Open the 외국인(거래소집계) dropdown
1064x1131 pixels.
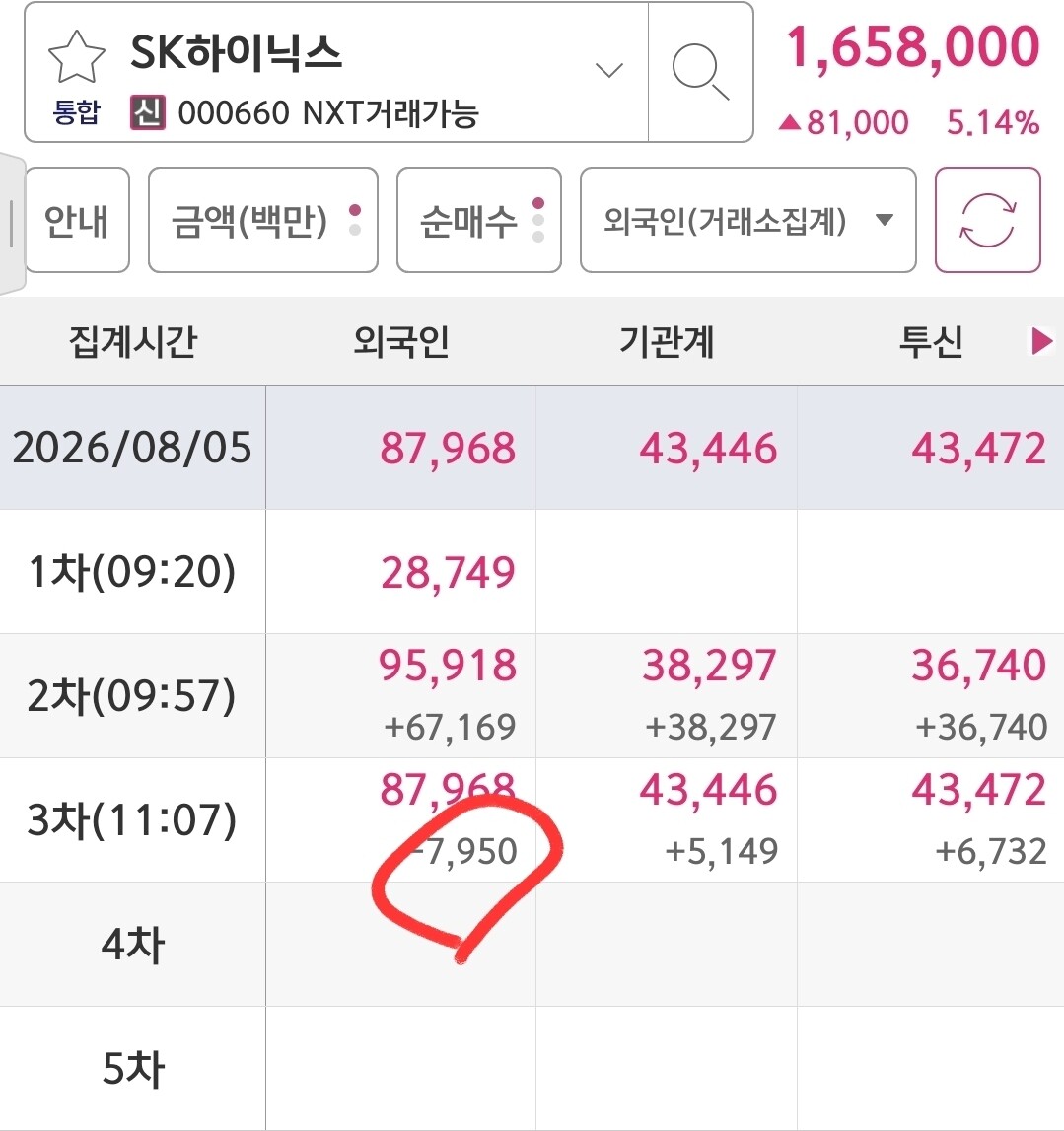pos(748,220)
